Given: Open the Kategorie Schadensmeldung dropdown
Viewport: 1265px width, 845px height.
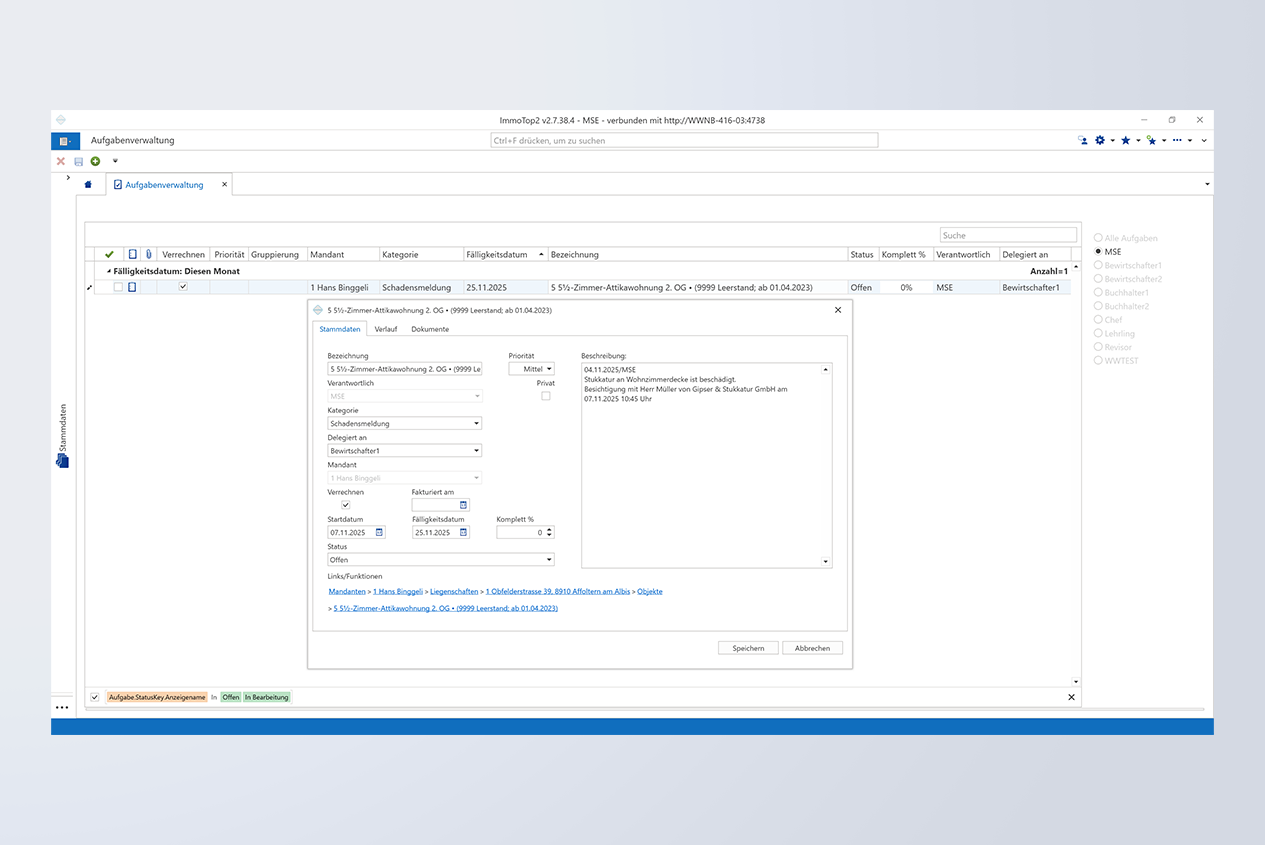Looking at the screenshot, I should [x=476, y=424].
